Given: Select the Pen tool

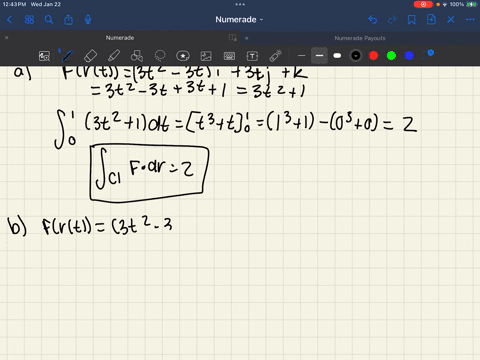Looking at the screenshot, I should [68, 56].
